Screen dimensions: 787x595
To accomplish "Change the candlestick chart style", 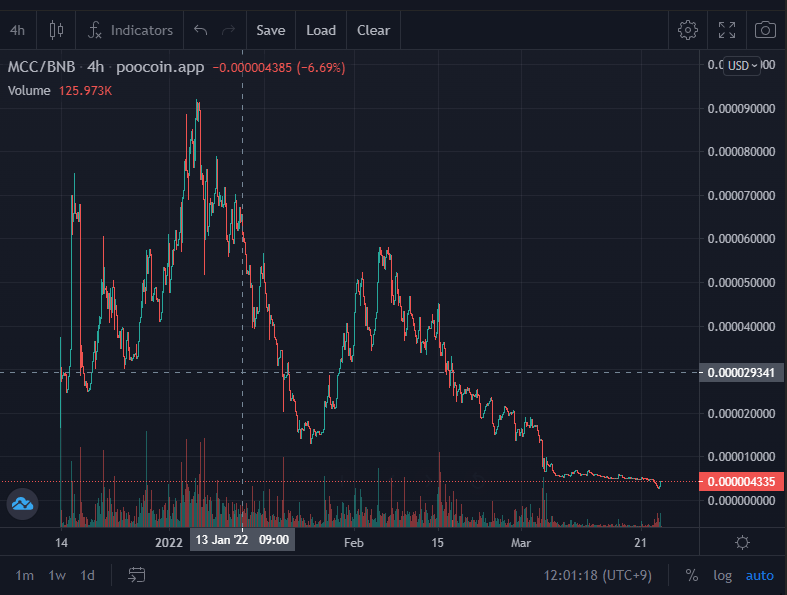I will point(56,30).
